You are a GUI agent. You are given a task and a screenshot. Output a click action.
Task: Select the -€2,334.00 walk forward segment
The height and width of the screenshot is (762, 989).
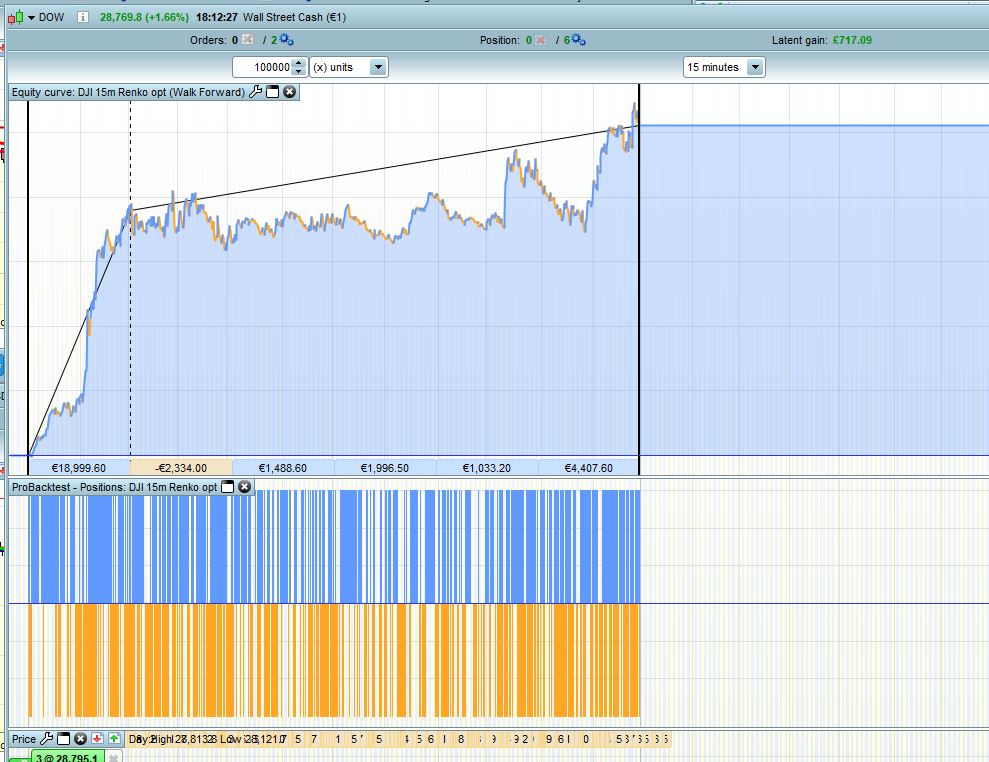tap(181, 468)
